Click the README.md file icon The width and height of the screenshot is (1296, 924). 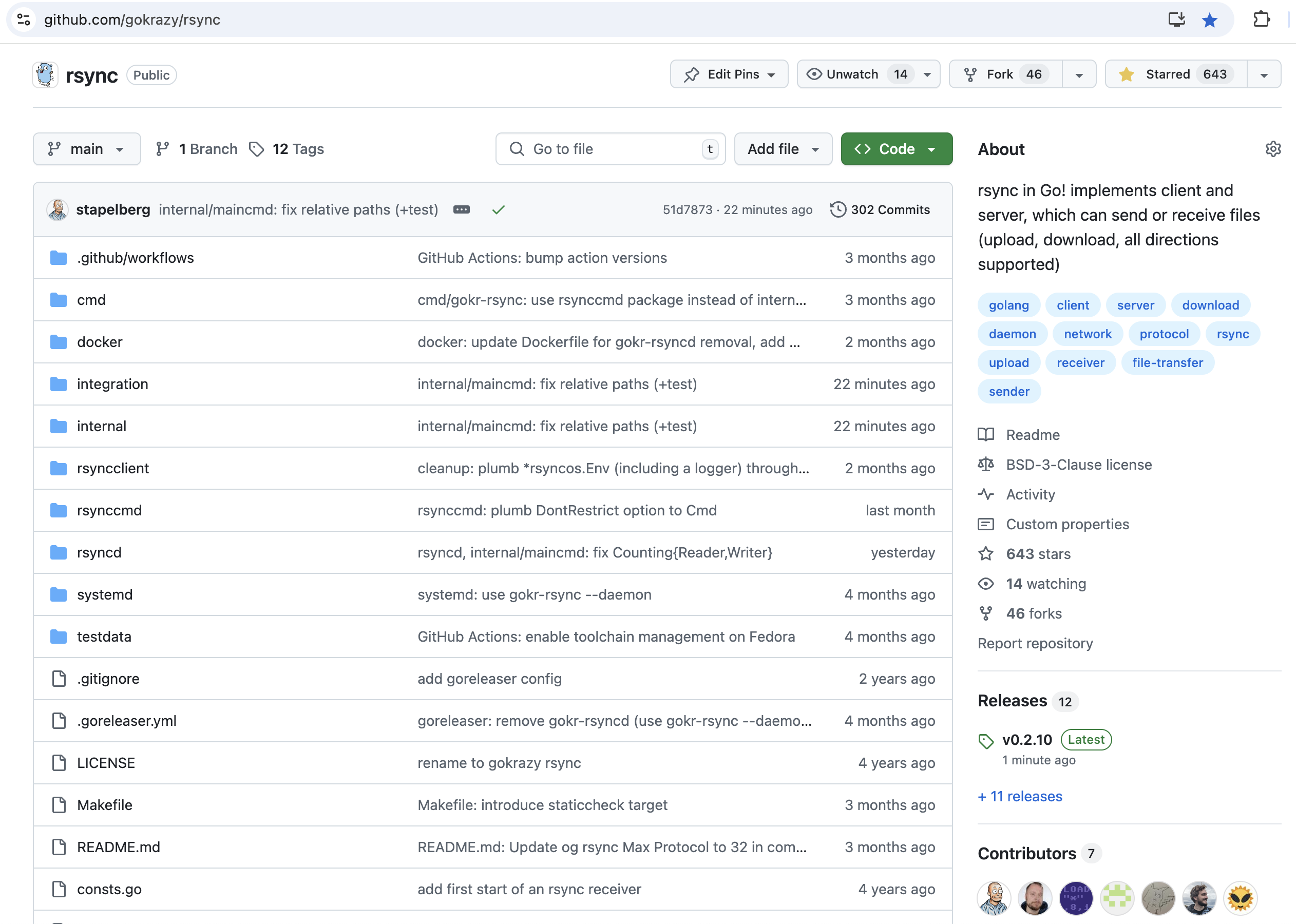tap(59, 847)
